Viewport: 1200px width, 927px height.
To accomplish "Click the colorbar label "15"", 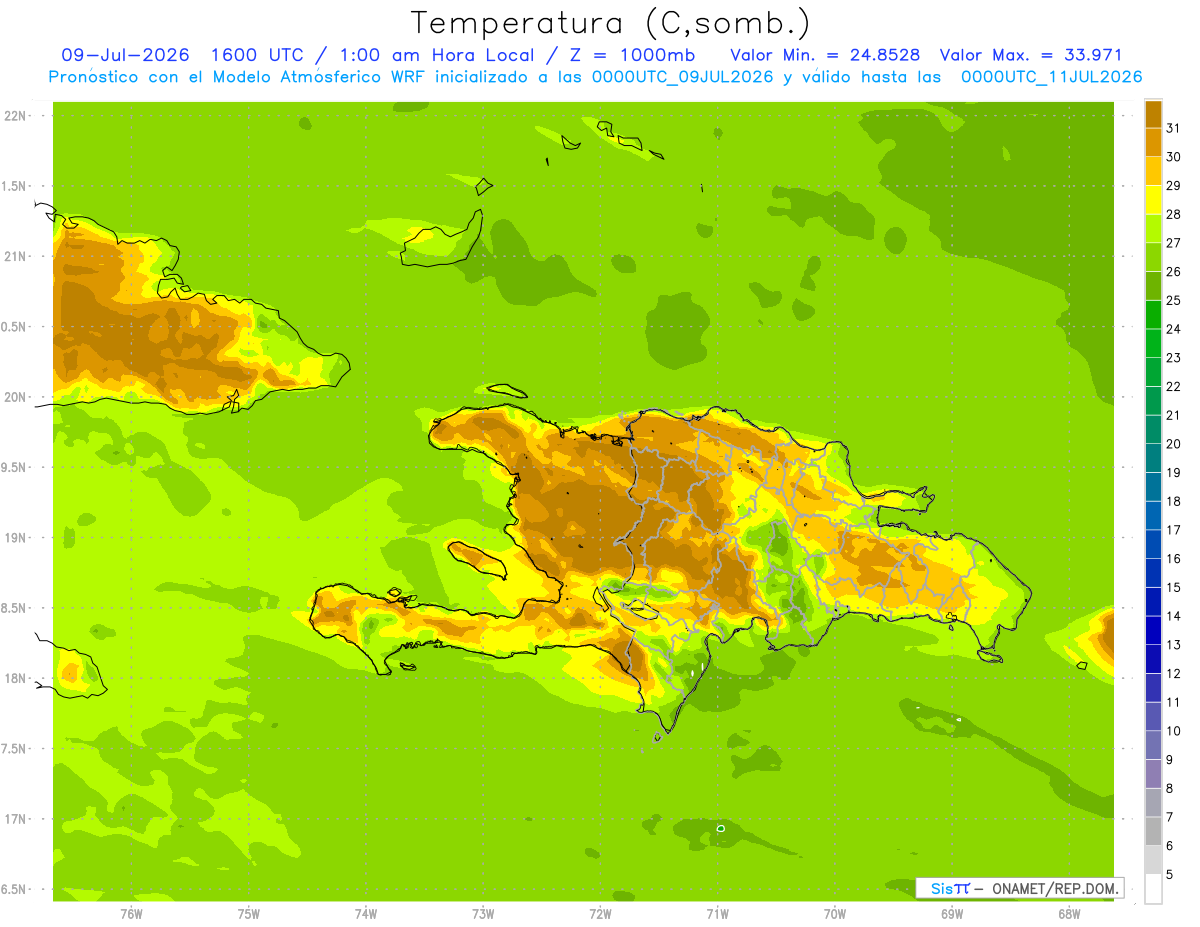I will (1173, 587).
